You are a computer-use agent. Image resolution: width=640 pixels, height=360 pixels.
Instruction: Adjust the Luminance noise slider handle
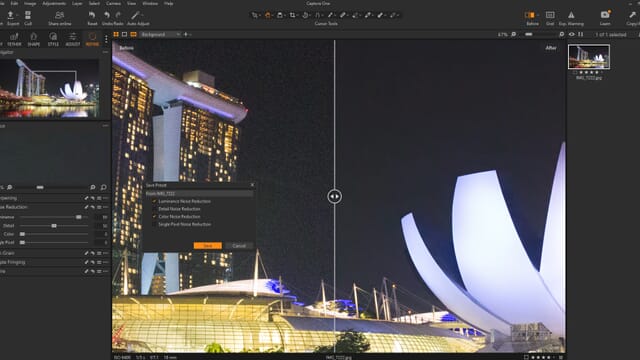[x=79, y=217]
